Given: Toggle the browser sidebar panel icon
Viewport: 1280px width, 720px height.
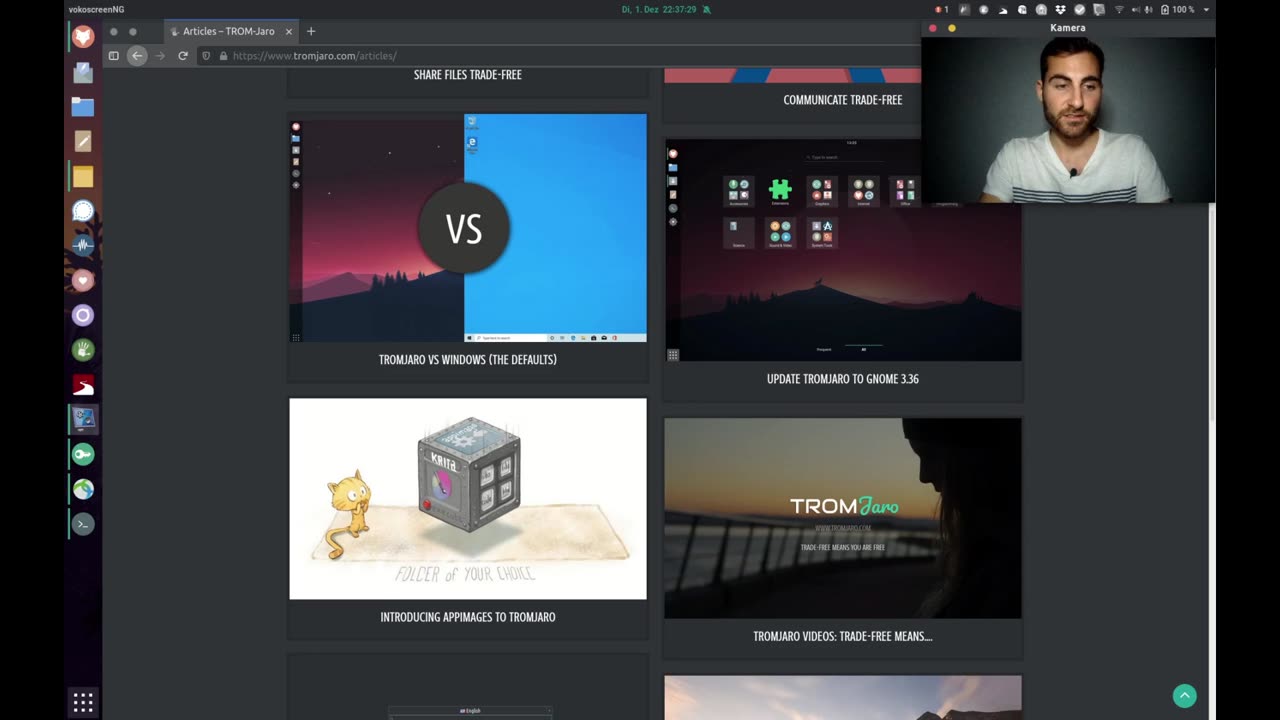Looking at the screenshot, I should coord(113,56).
